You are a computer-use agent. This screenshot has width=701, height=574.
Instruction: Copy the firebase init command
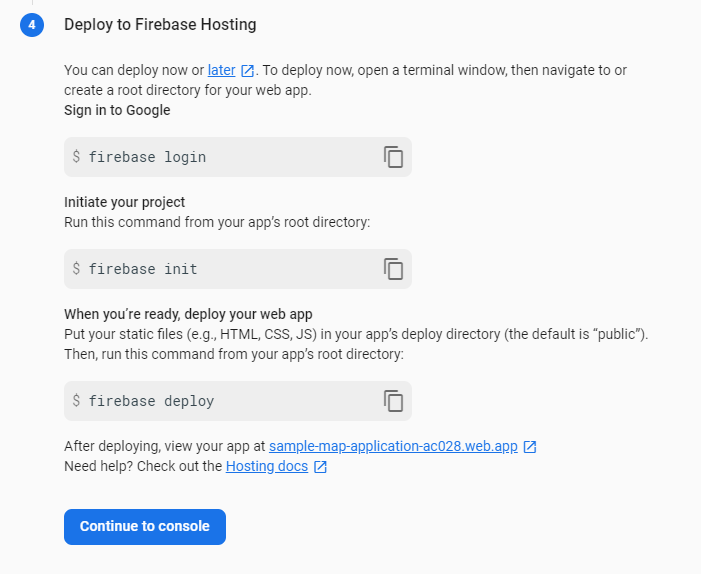(394, 269)
